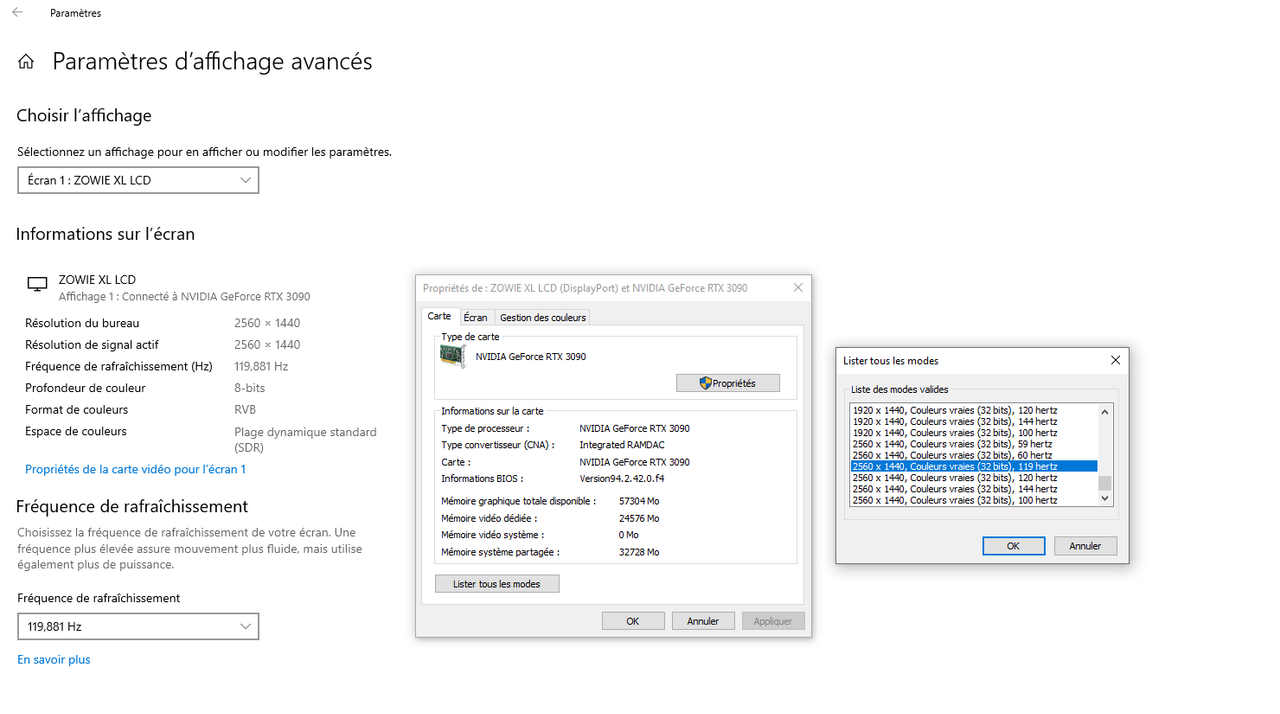
Task: Switch to the Carte tab
Action: [439, 316]
